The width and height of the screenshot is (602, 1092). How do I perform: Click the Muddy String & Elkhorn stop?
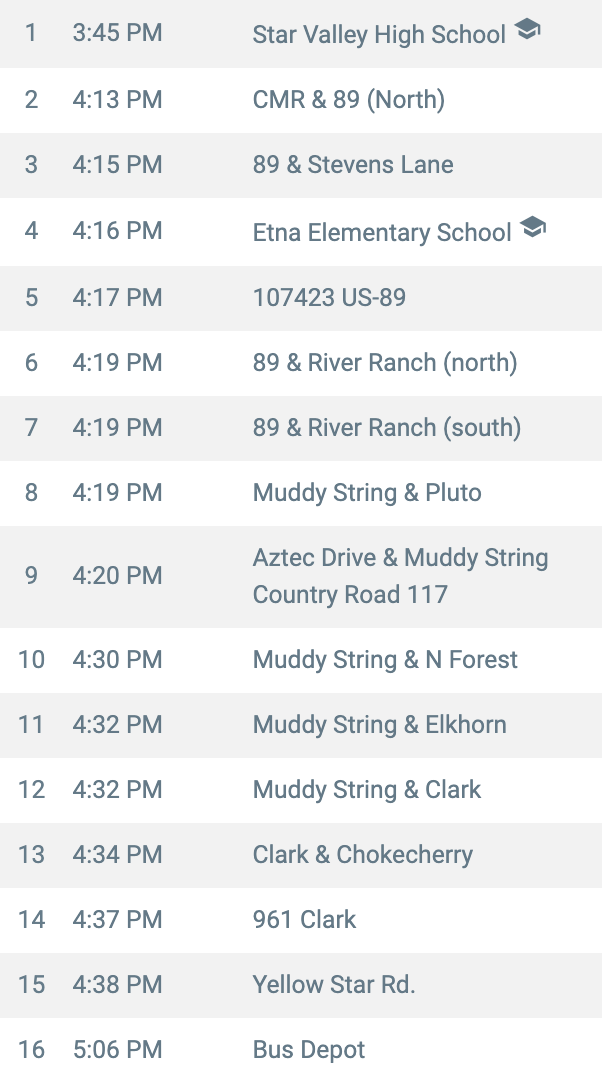tap(379, 725)
